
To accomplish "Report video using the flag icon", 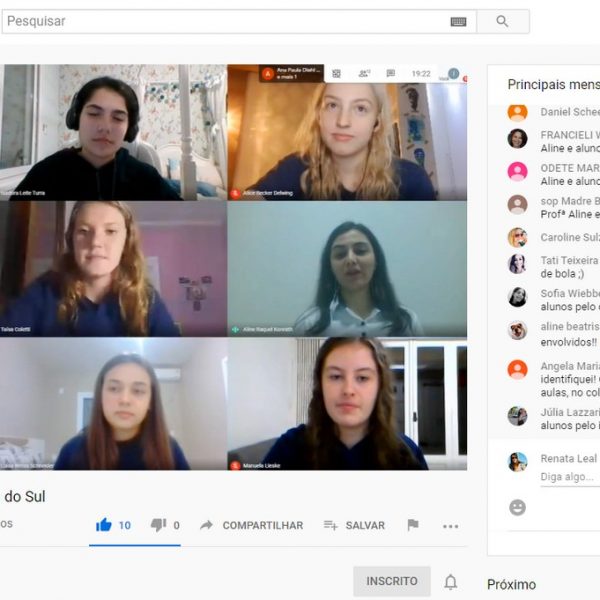I will coord(413,525).
